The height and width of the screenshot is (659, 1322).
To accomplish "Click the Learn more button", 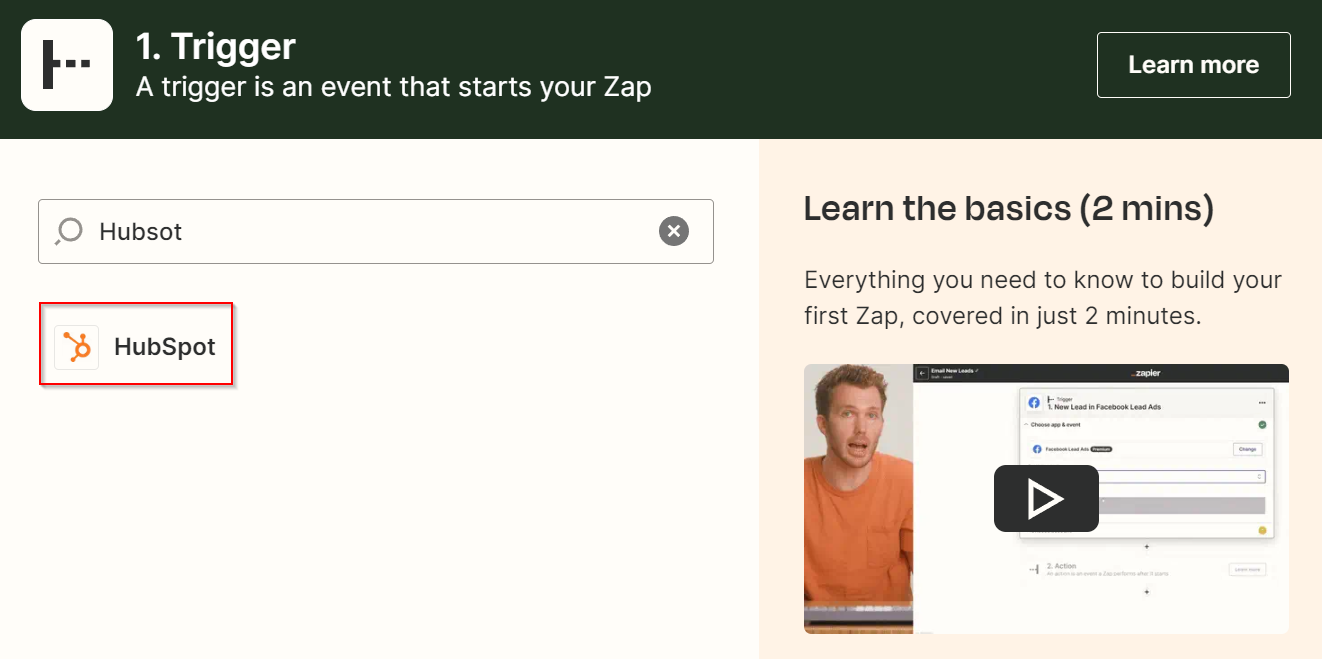I will pyautogui.click(x=1193, y=65).
